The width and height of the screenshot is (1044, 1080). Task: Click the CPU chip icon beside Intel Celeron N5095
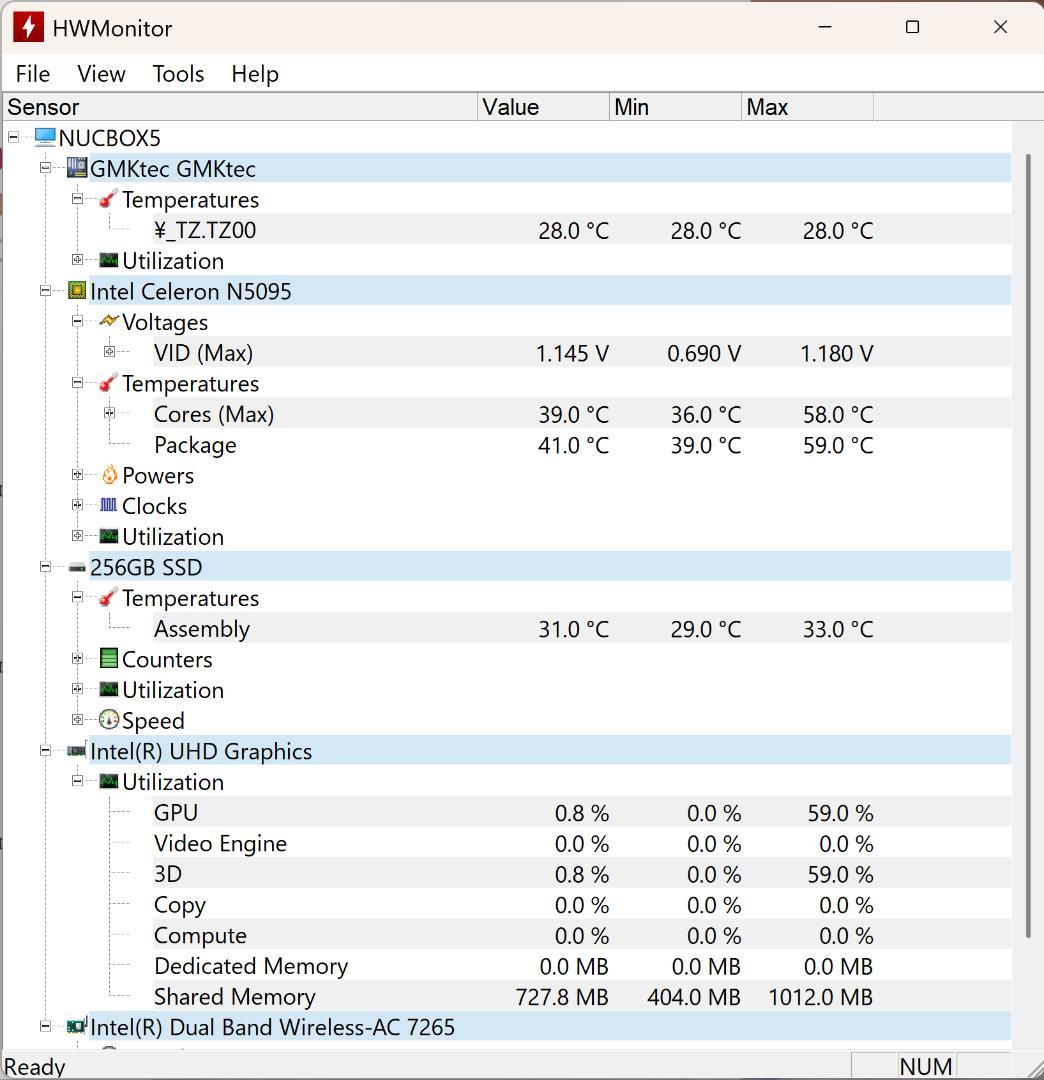pyautogui.click(x=77, y=290)
